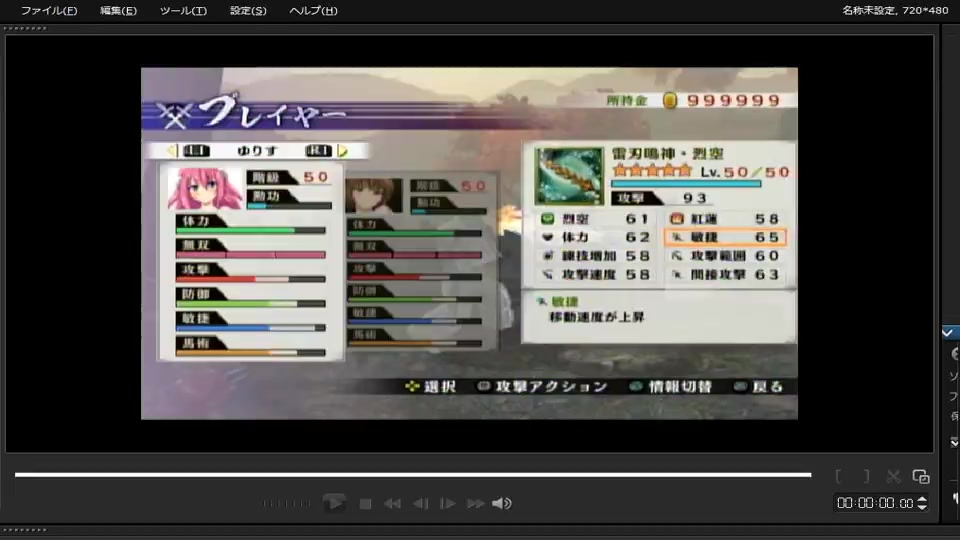960x540 pixels.
Task: Click the Stop button
Action: pos(366,503)
